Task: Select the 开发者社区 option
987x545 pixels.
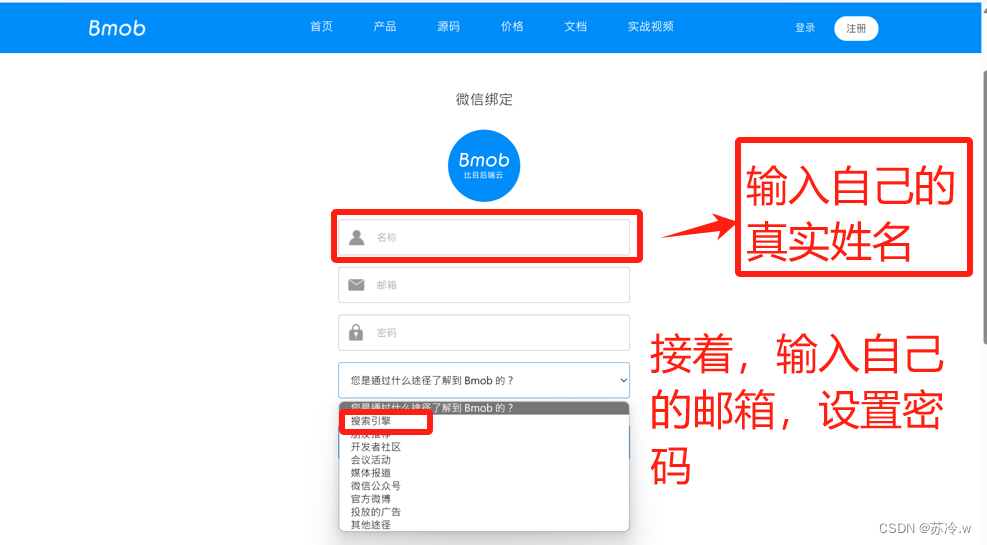Action: pyautogui.click(x=484, y=447)
